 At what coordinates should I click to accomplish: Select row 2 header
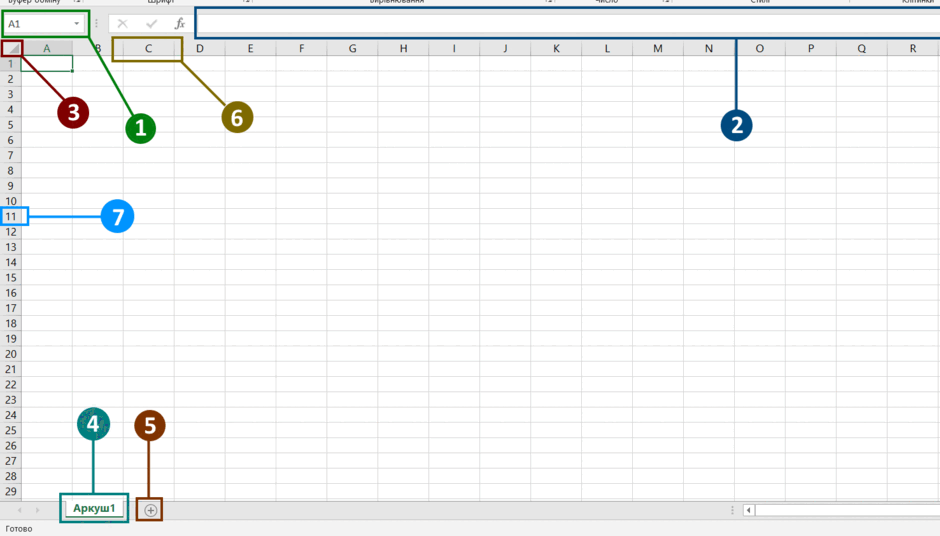(x=11, y=79)
